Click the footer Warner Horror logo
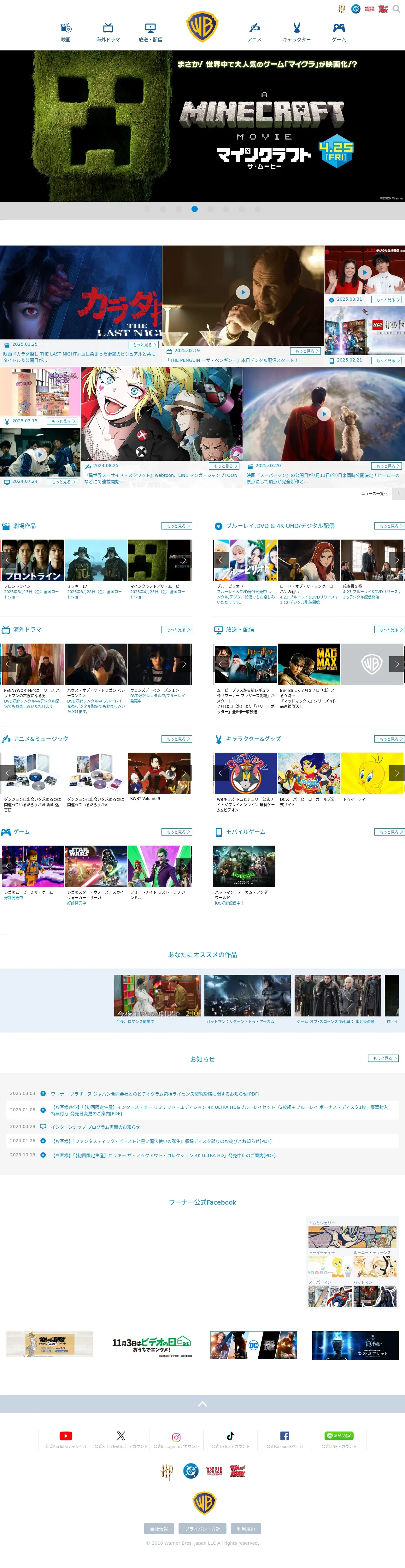 click(x=214, y=1471)
